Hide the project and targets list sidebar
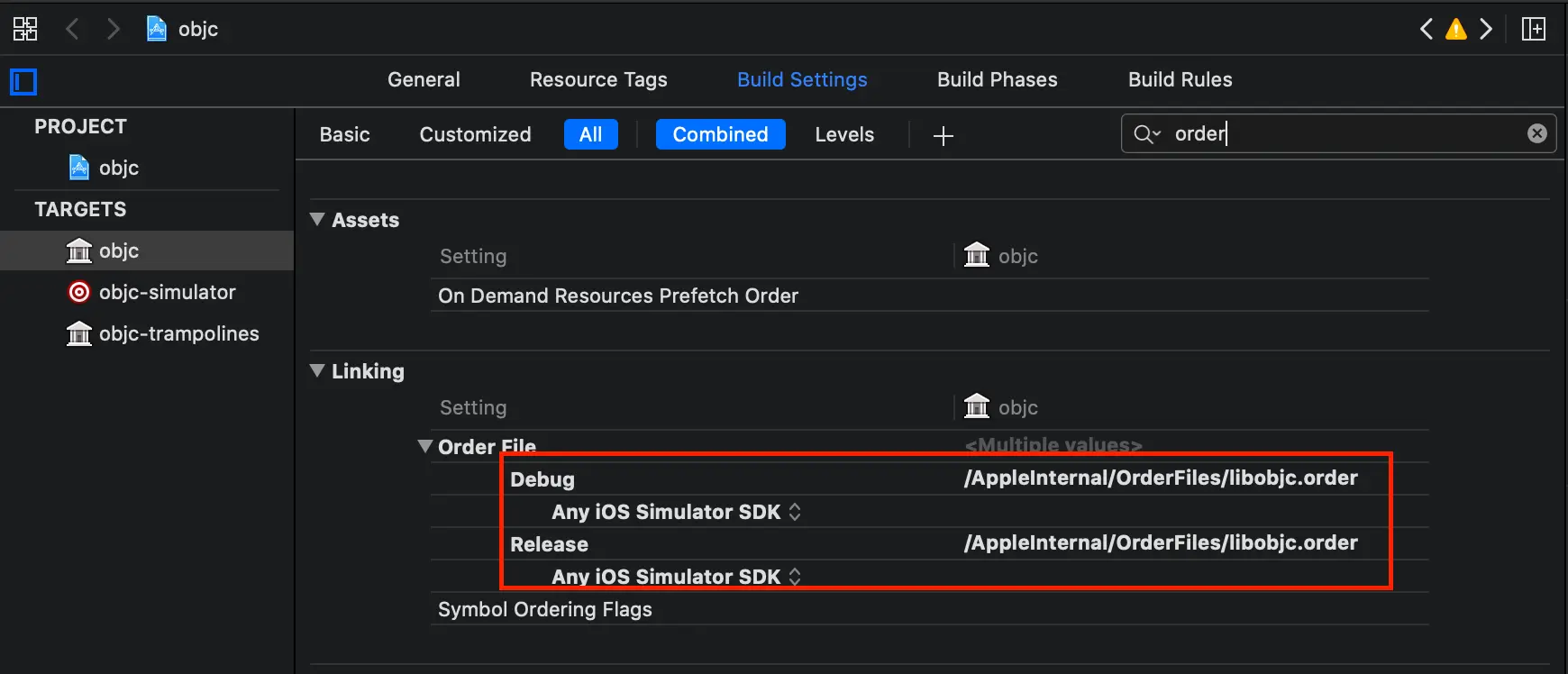 pos(23,82)
